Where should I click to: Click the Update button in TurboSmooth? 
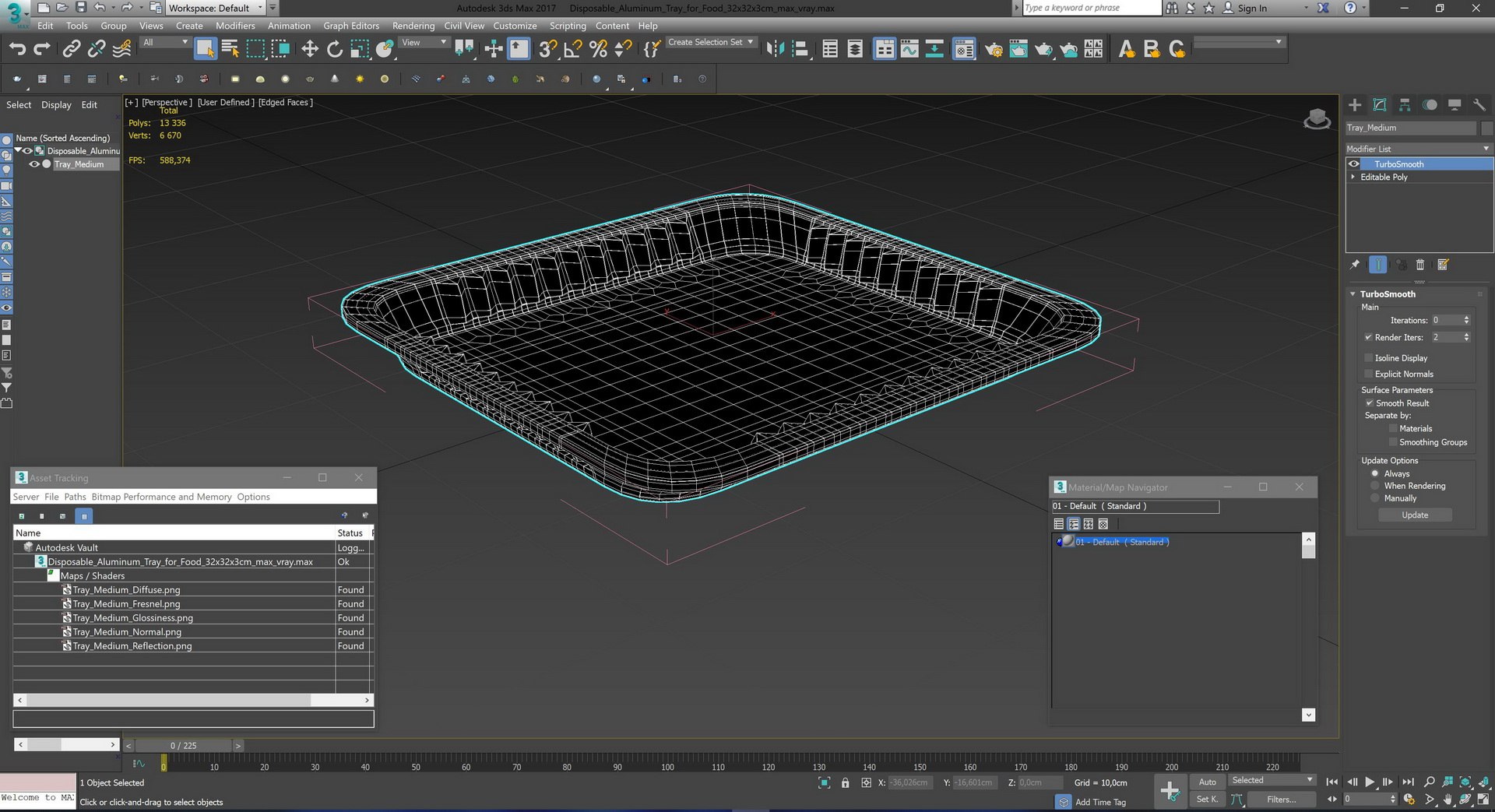(1415, 515)
